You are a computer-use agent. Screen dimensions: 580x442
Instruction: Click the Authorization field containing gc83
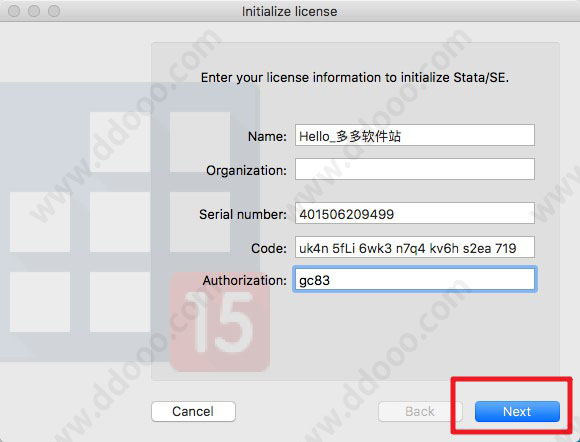(x=415, y=280)
